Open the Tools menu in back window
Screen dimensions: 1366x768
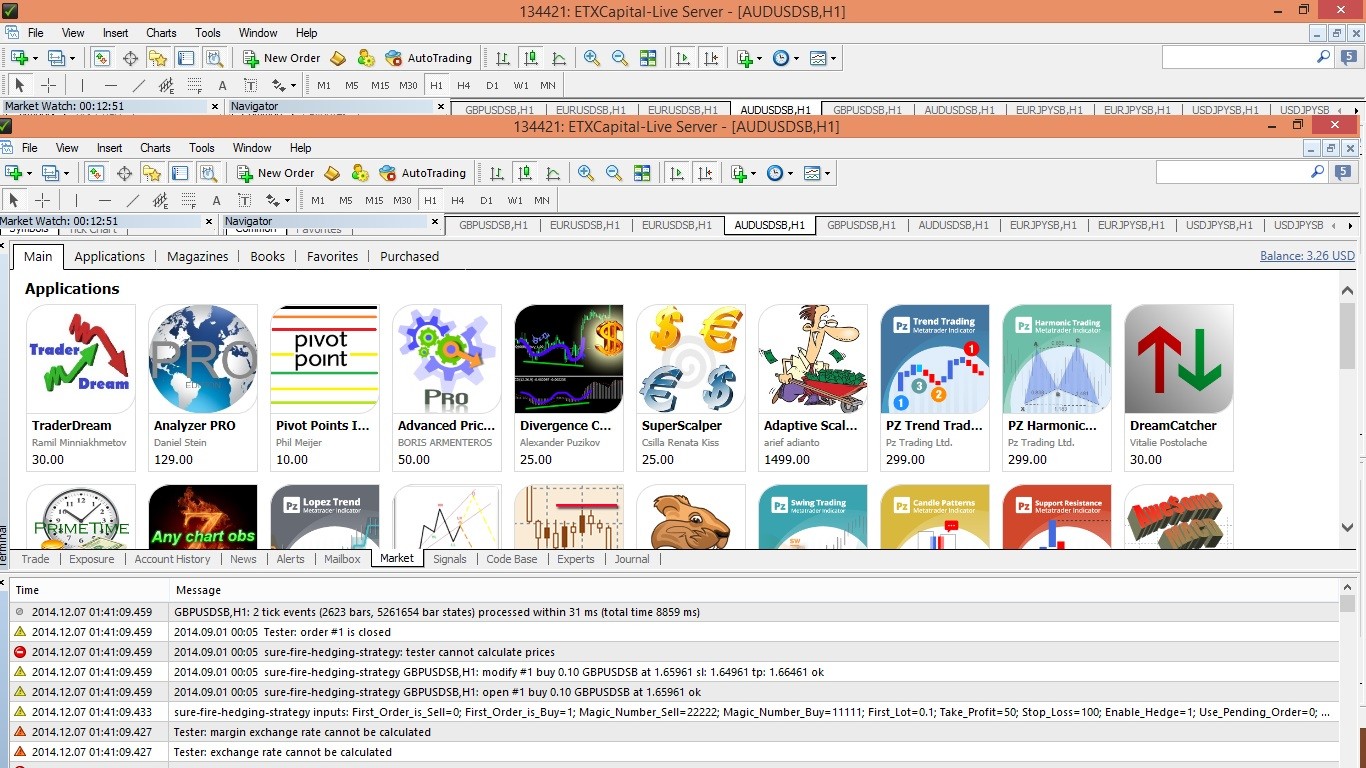click(x=208, y=33)
